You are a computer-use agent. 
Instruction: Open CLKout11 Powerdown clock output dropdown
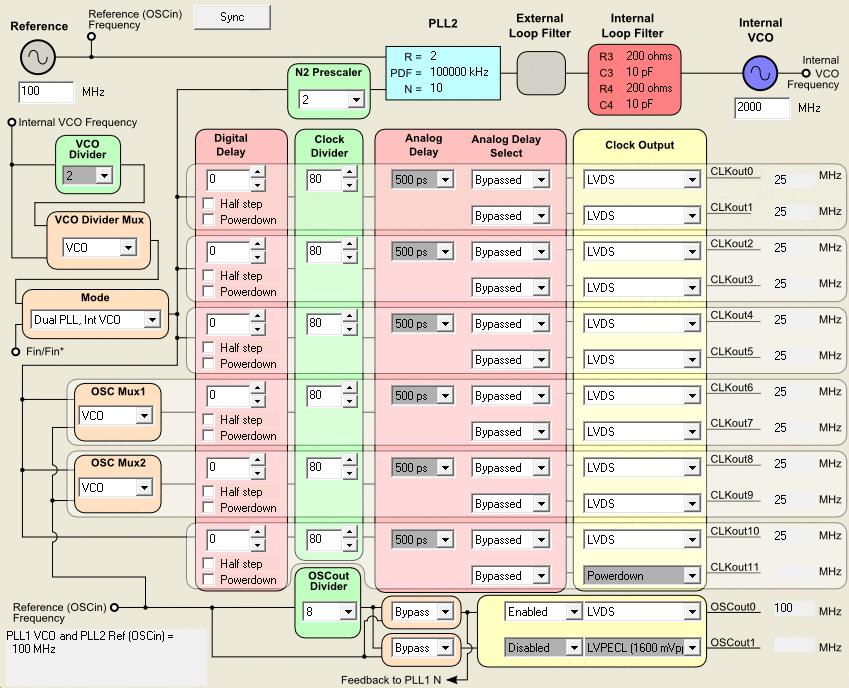[x=691, y=576]
